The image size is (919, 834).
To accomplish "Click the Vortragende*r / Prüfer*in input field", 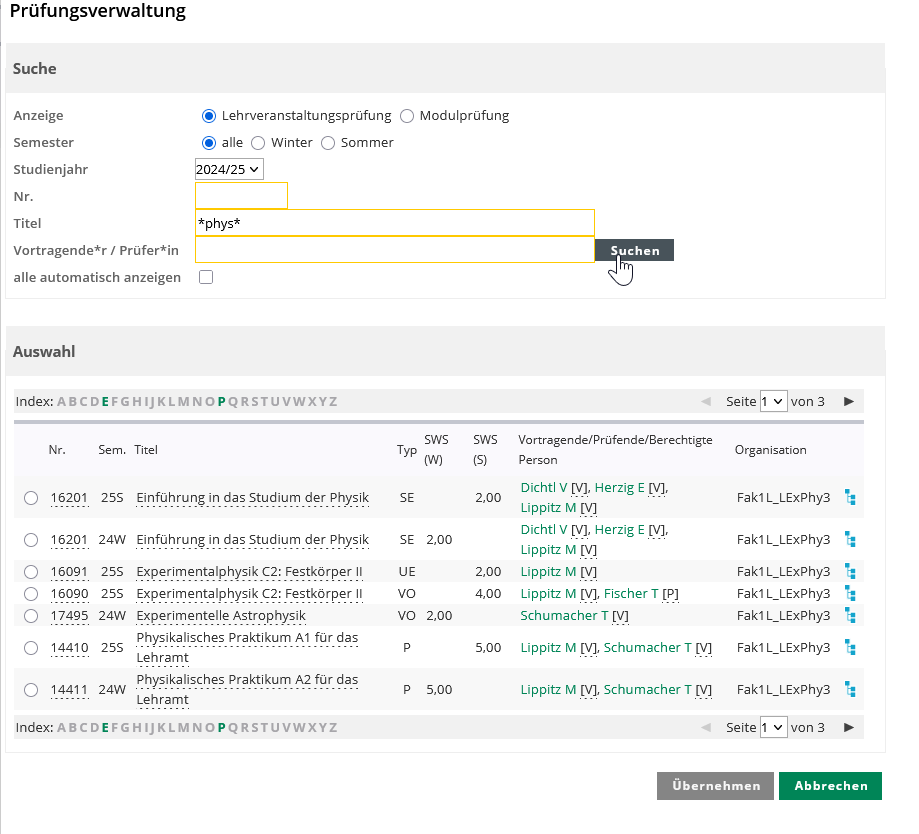I will [394, 250].
